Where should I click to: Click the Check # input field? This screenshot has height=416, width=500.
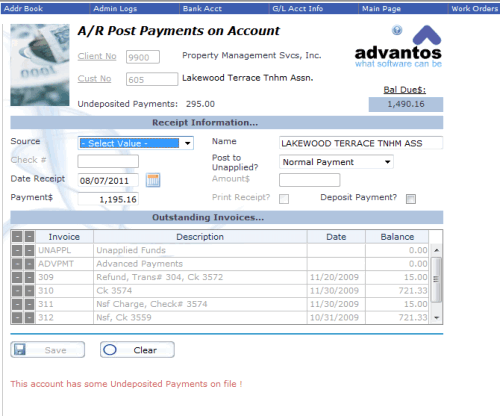(108, 162)
